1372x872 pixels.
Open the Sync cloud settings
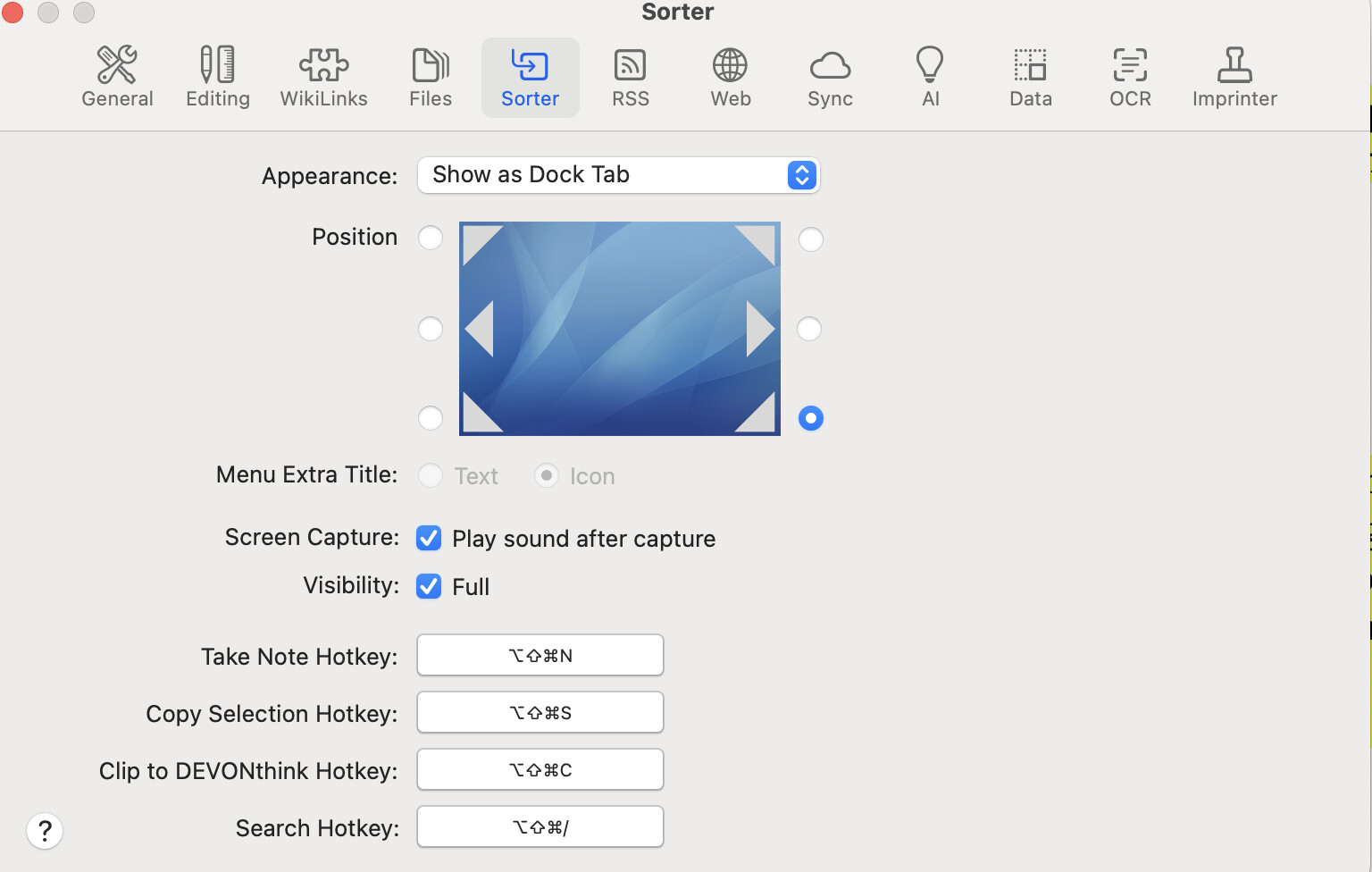[830, 78]
